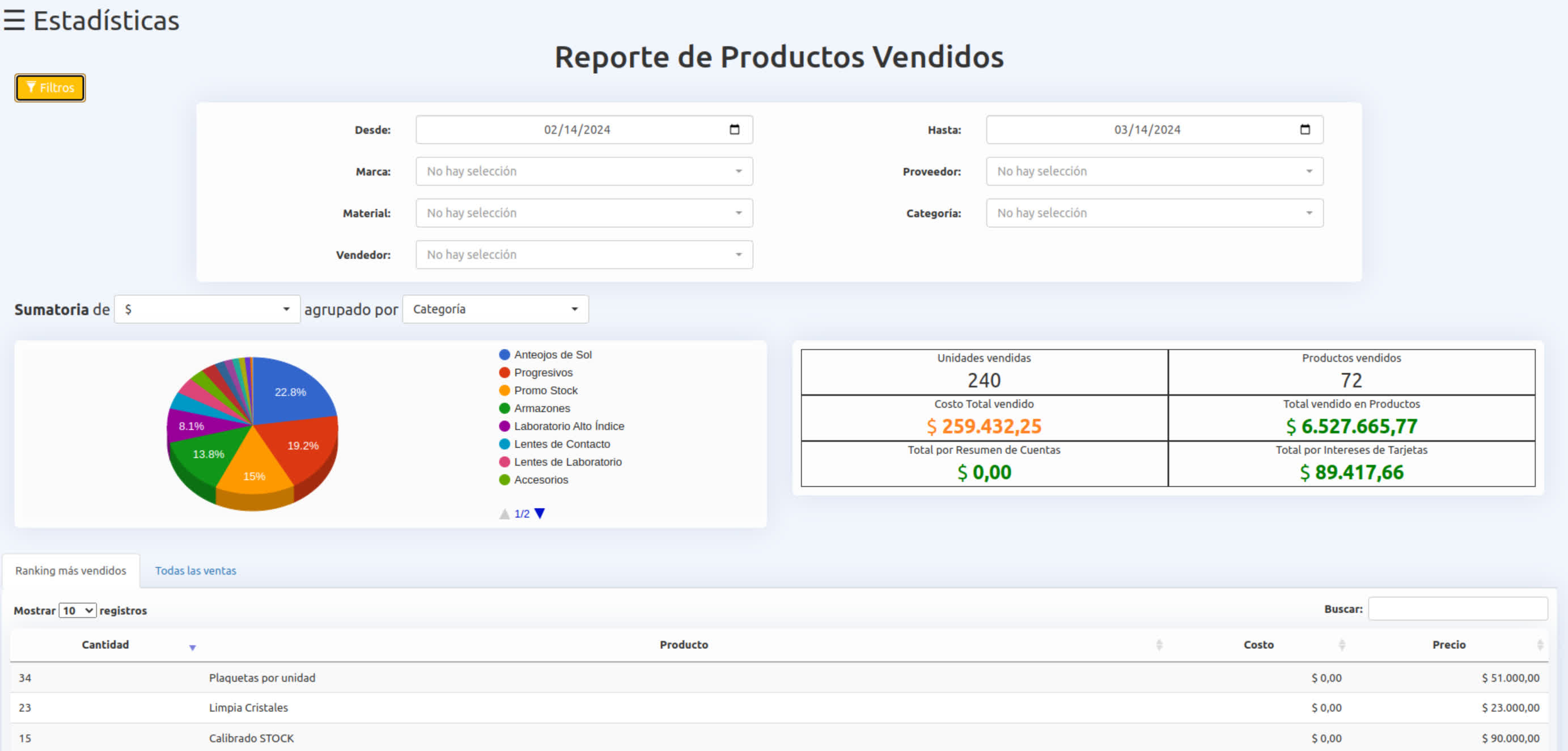1568x751 pixels.
Task: Go to next legend page arrow
Action: [539, 513]
